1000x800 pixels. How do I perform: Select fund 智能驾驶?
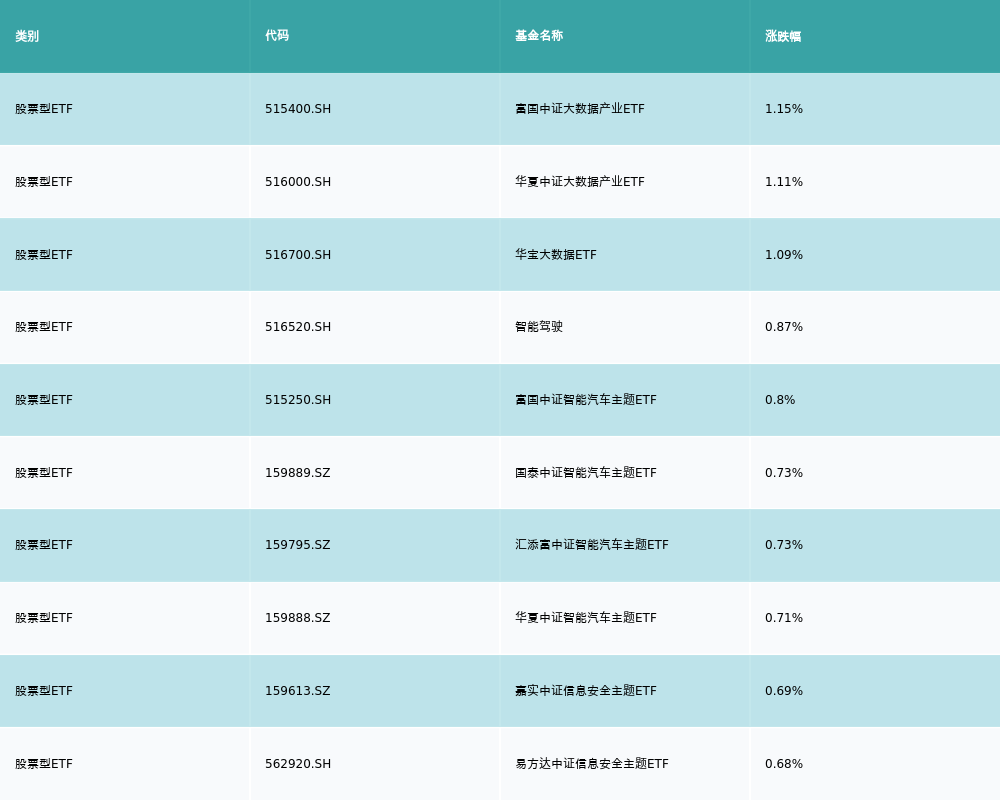click(x=539, y=327)
